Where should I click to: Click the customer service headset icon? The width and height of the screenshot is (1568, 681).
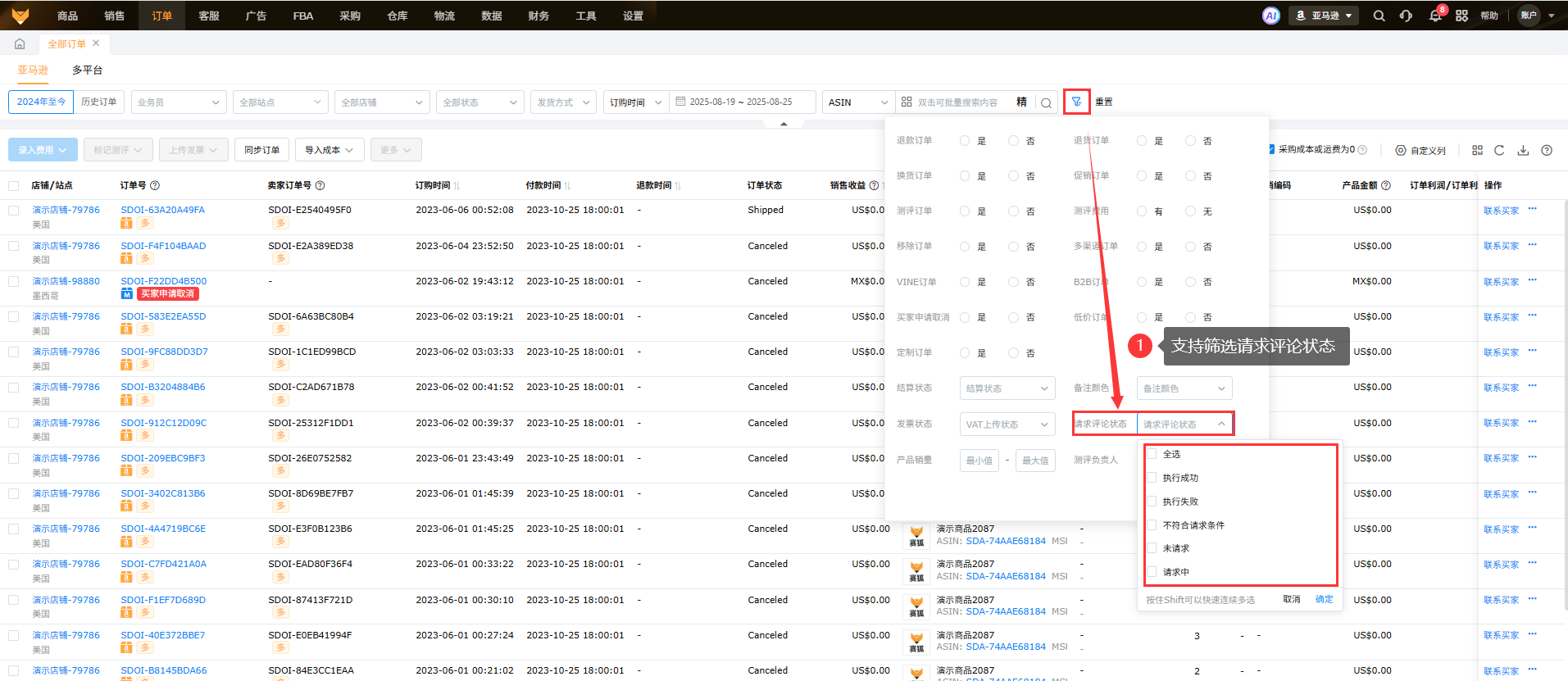click(1406, 16)
